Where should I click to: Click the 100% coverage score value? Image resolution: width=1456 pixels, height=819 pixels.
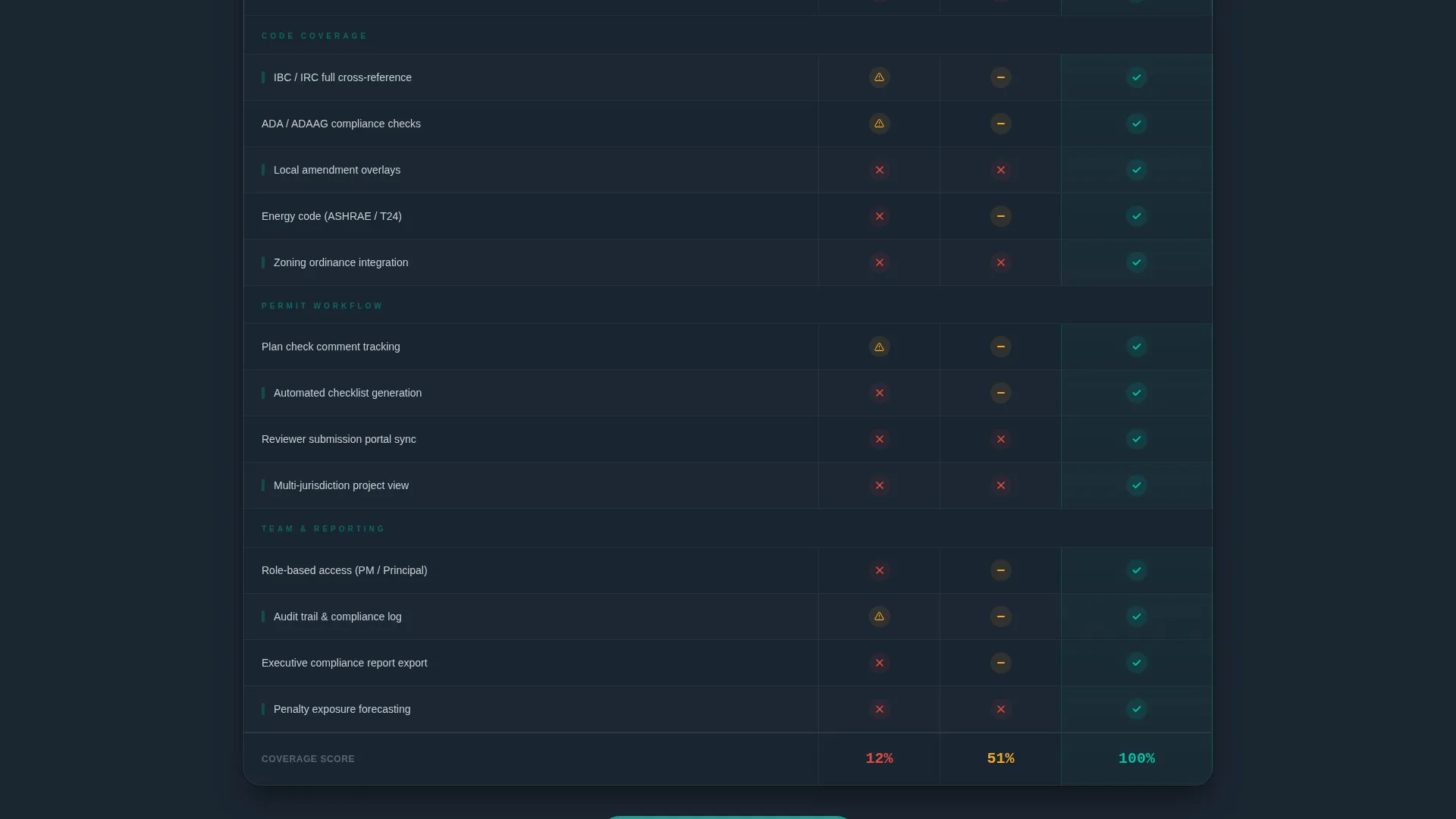point(1136,758)
